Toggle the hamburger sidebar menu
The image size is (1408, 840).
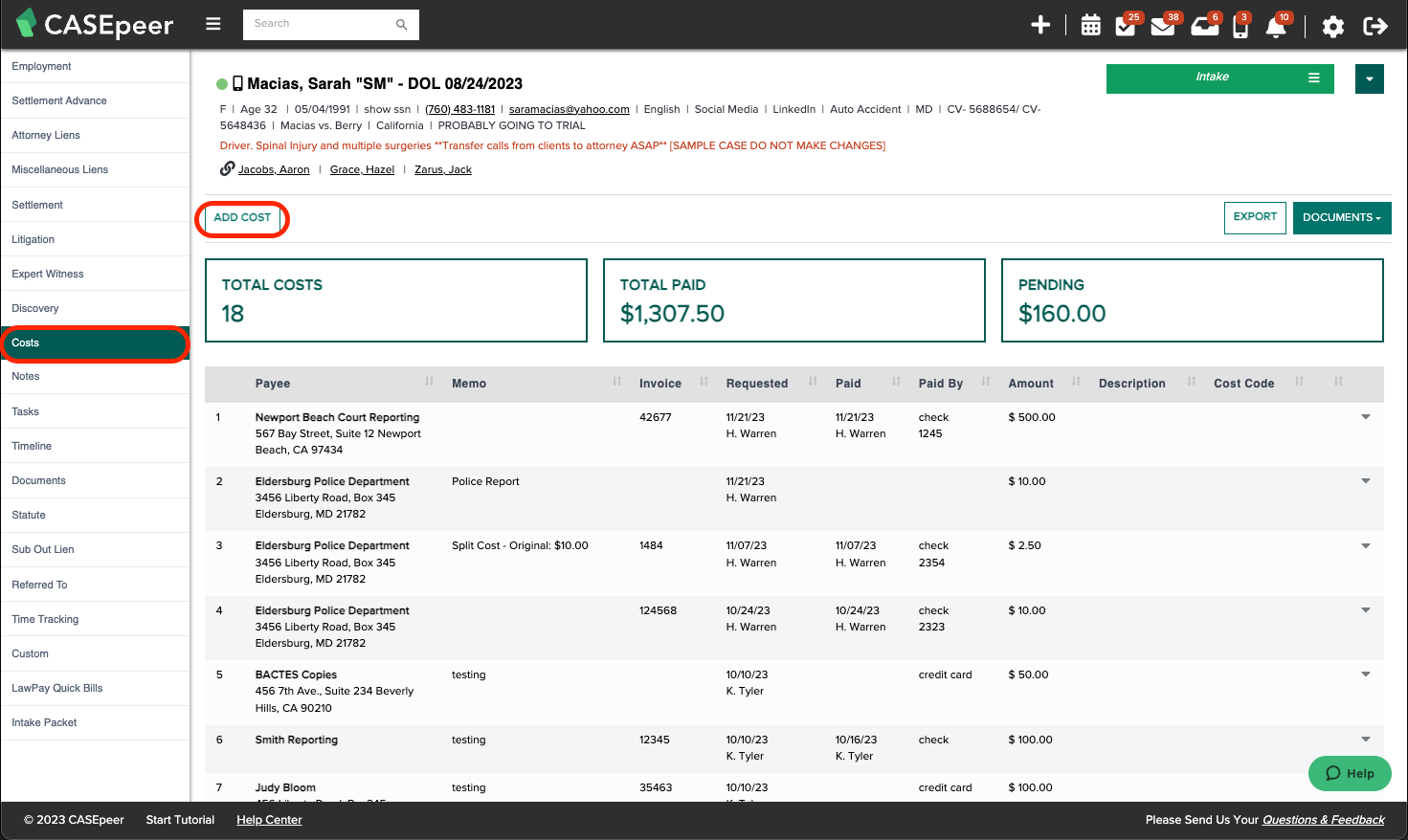(213, 24)
